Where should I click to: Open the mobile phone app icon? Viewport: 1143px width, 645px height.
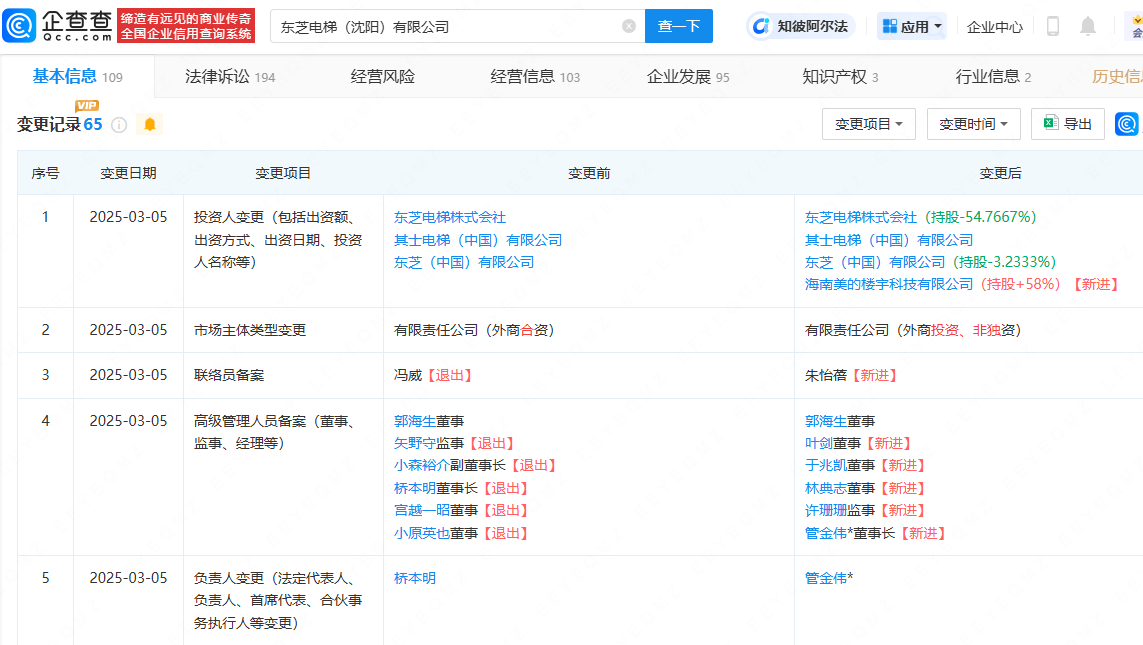tap(1053, 26)
